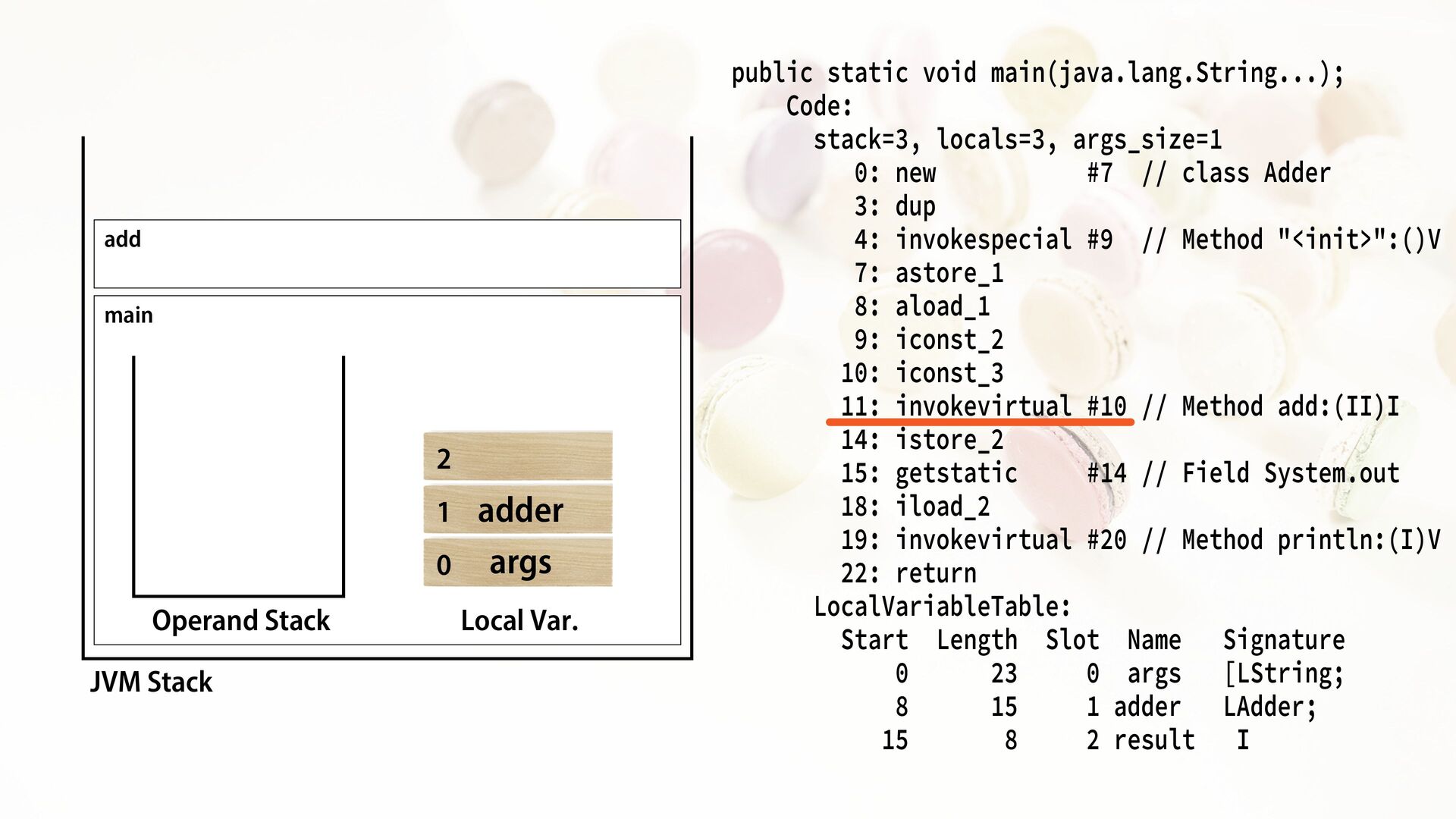The image size is (1456, 819).
Task: Click the '18: iload_2' instruction
Action: (x=915, y=507)
